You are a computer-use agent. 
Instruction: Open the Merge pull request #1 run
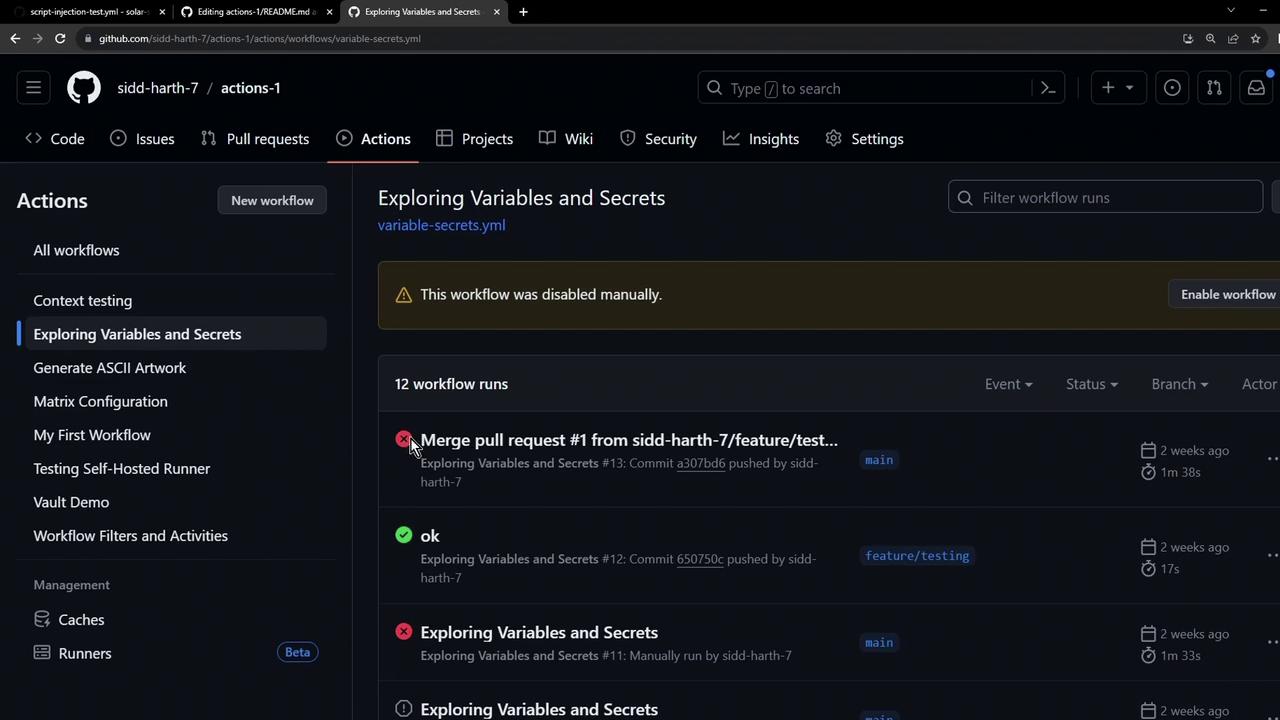point(629,440)
